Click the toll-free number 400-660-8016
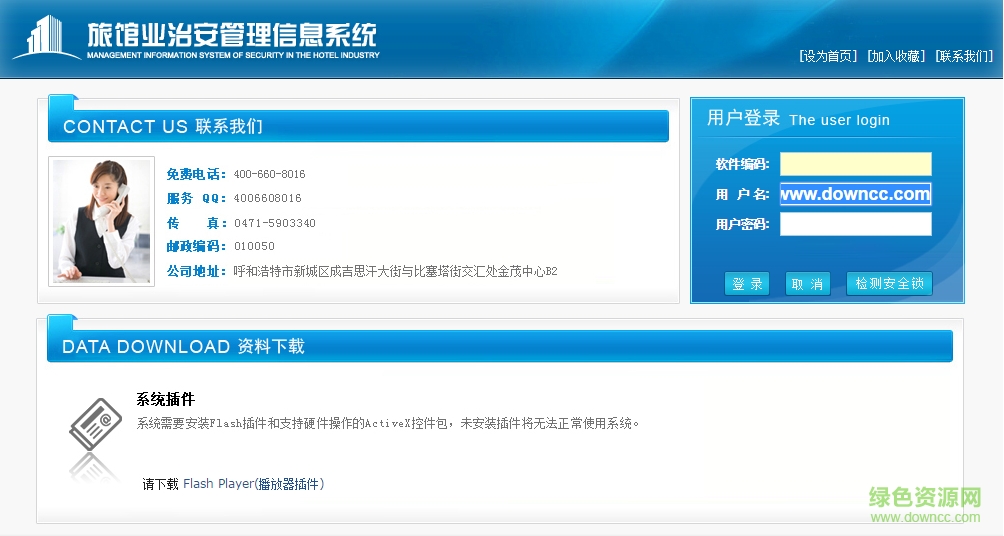Viewport: 1004px width, 536px height. pyautogui.click(x=269, y=174)
